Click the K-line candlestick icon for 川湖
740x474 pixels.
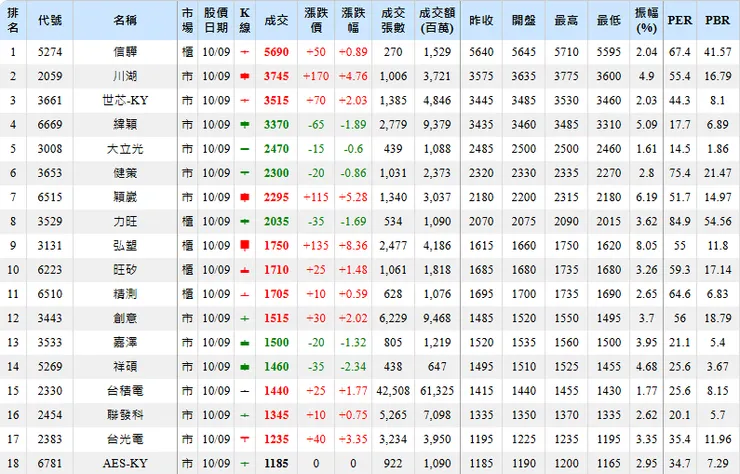click(x=244, y=76)
